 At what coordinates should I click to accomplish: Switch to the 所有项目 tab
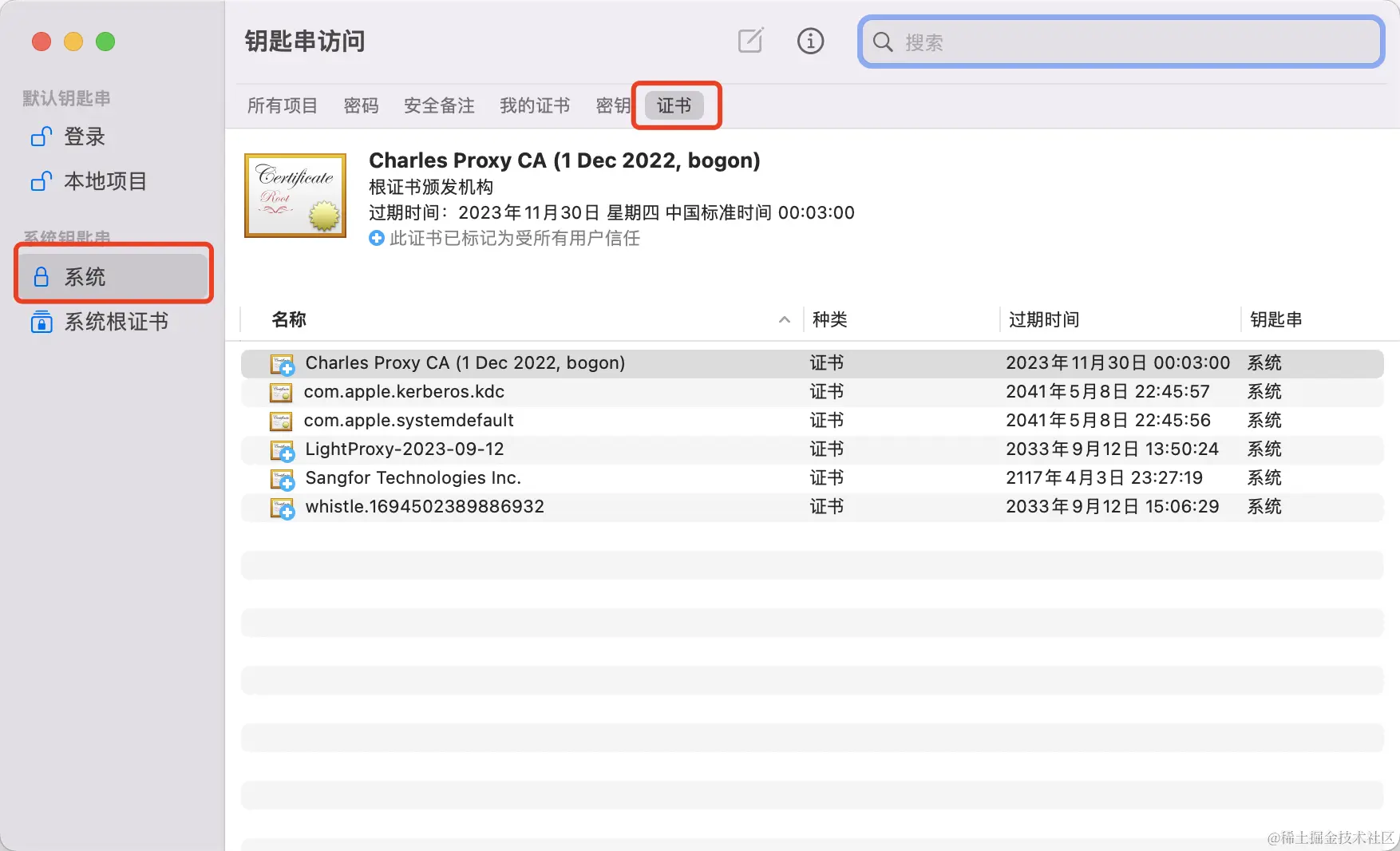pos(283,105)
